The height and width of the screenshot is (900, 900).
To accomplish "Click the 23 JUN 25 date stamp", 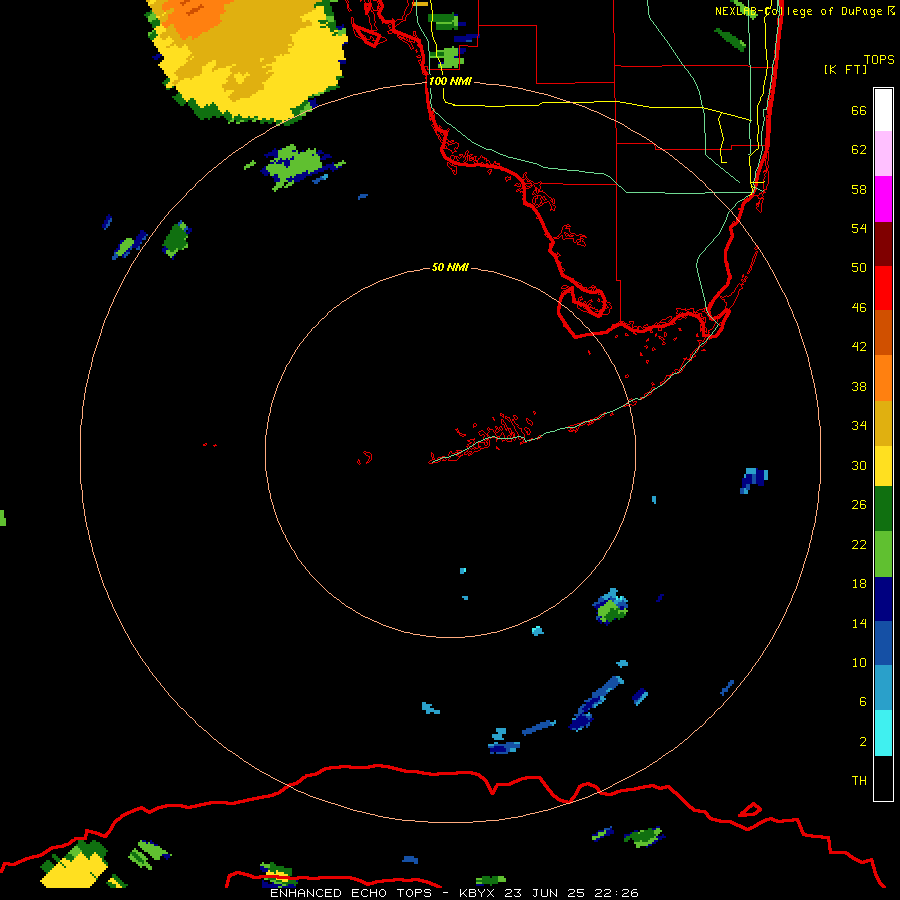I will [545, 893].
